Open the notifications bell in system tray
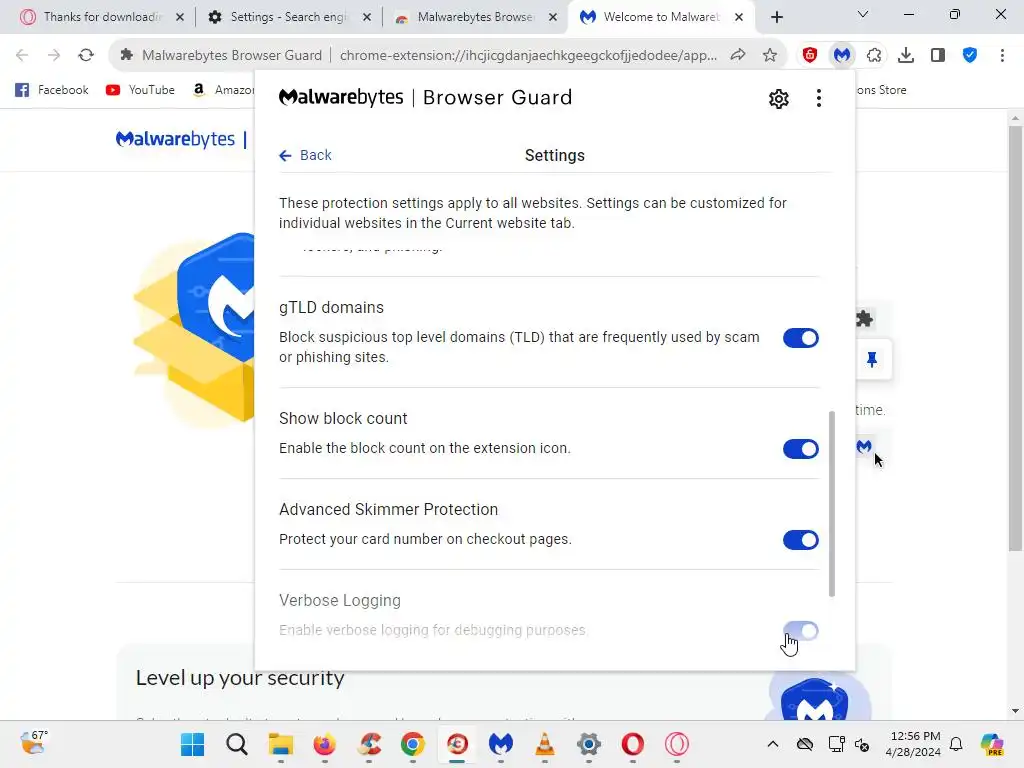Viewport: 1024px width, 768px height. point(956,744)
